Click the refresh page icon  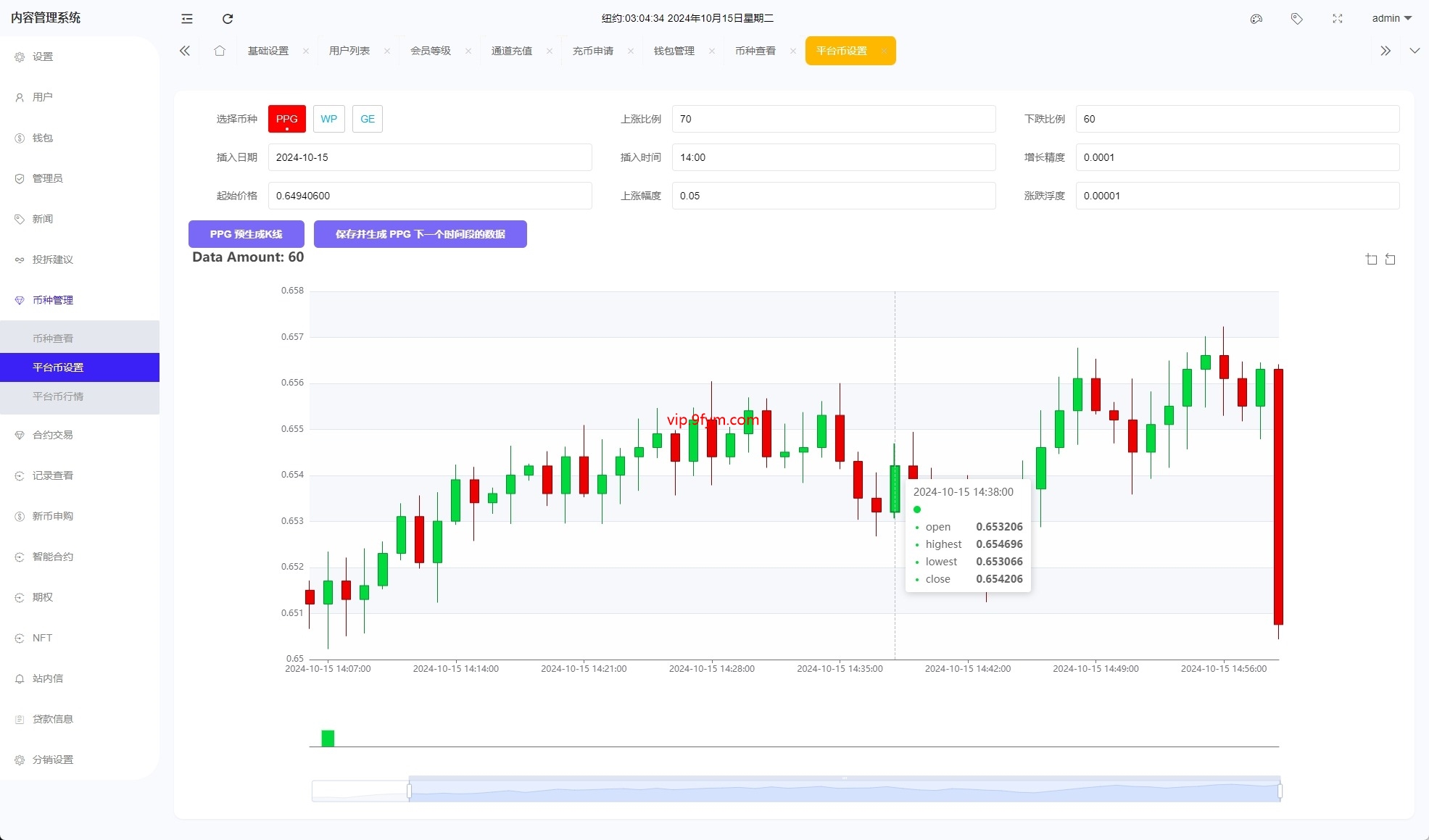228,19
